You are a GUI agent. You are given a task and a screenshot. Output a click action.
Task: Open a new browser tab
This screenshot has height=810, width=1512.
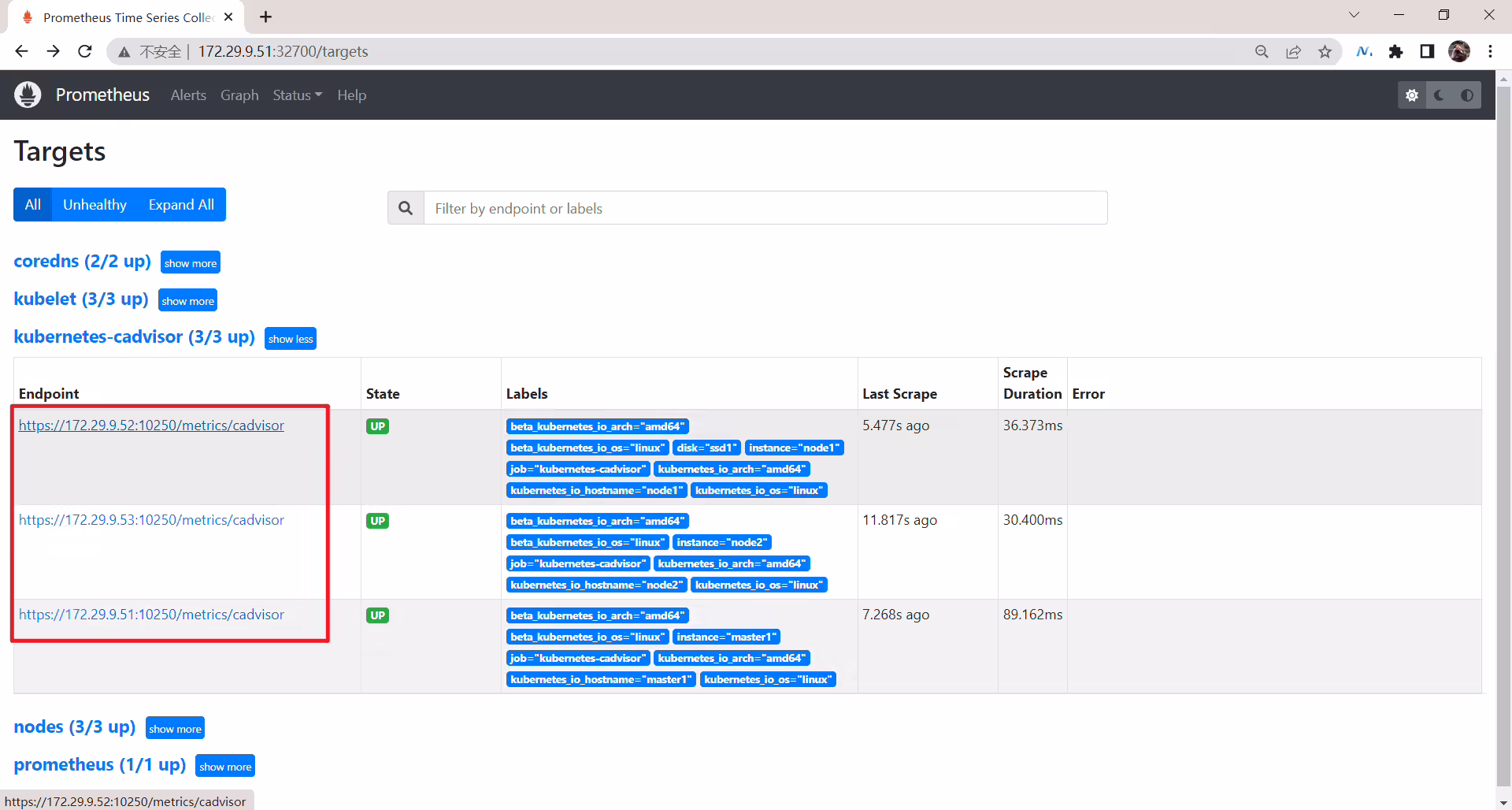(x=265, y=17)
